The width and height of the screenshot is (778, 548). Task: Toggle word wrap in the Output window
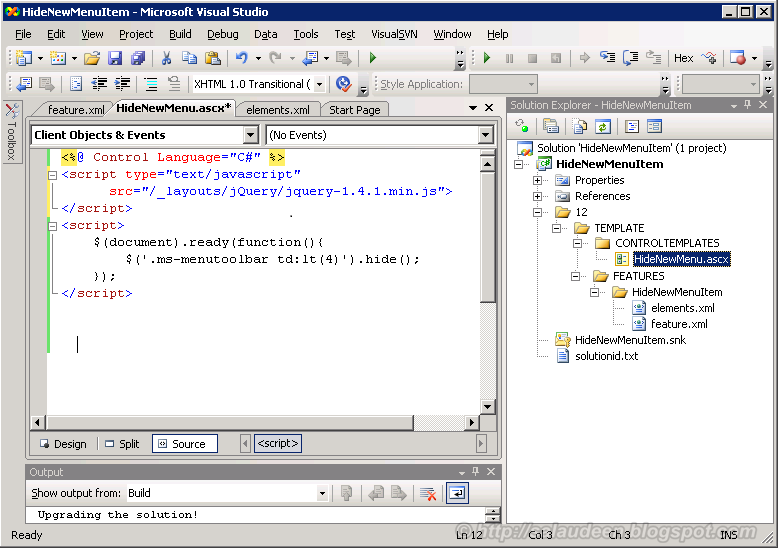[457, 493]
